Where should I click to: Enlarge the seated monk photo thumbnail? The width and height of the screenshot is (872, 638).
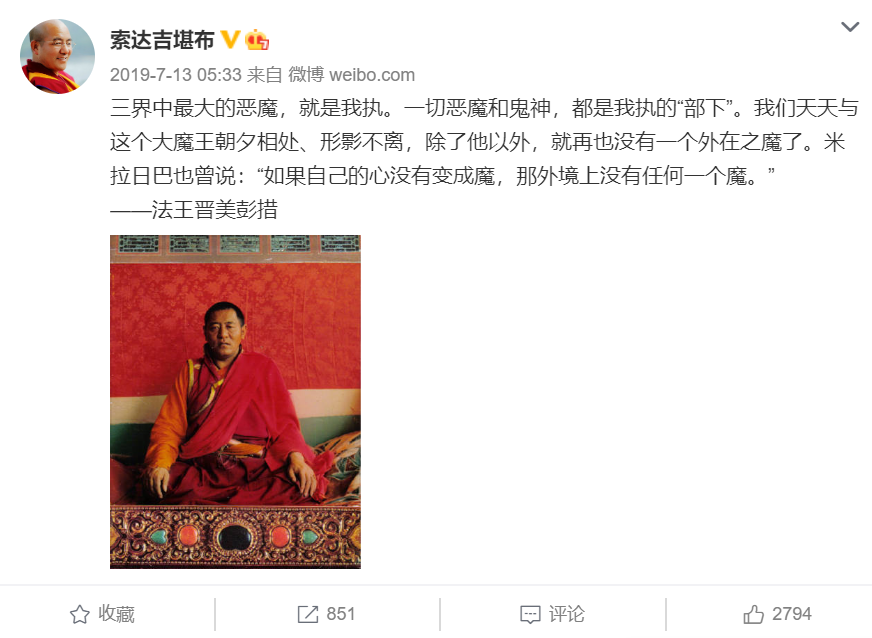pyautogui.click(x=235, y=402)
